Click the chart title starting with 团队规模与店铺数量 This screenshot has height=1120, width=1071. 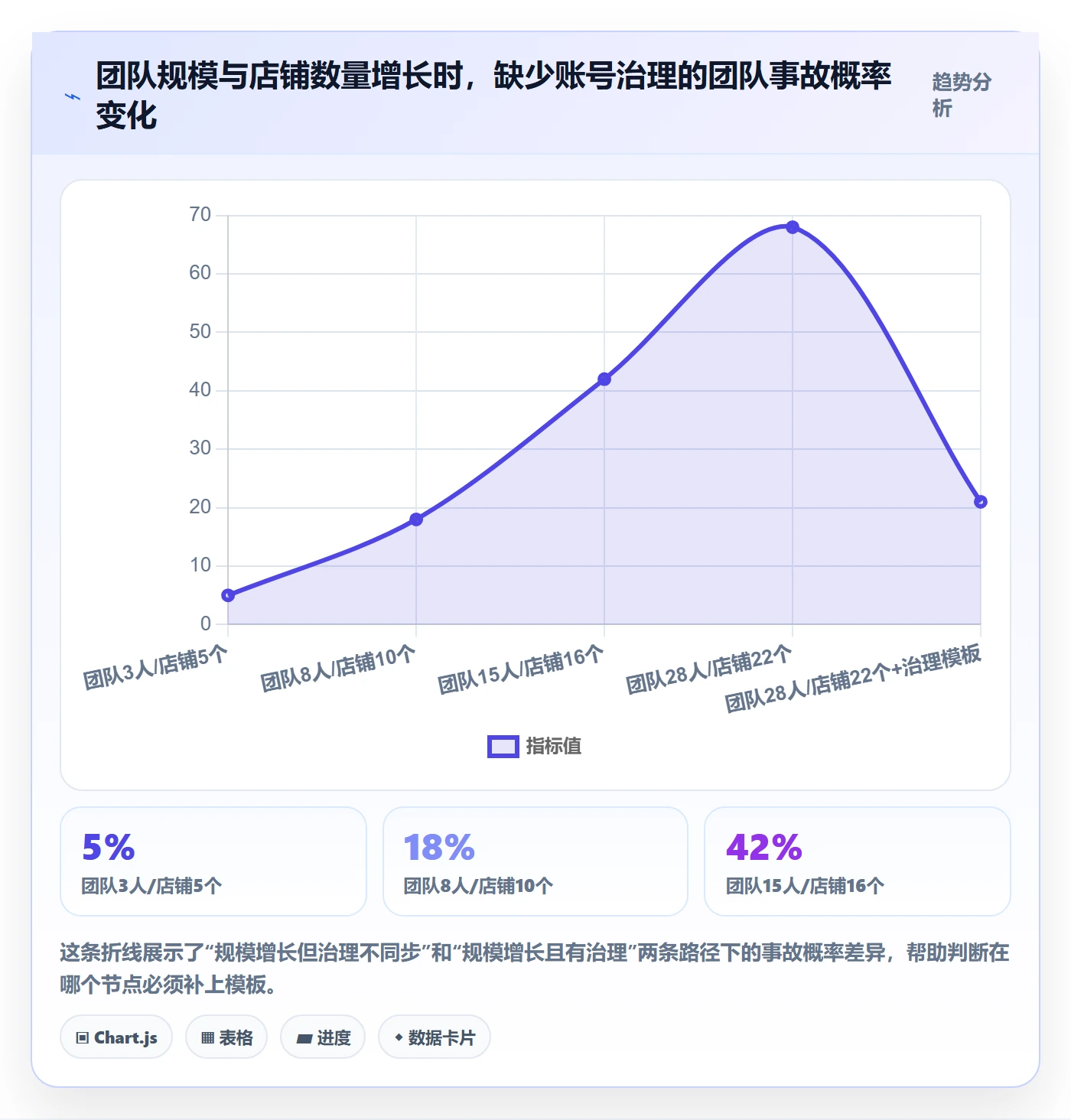pos(493,96)
